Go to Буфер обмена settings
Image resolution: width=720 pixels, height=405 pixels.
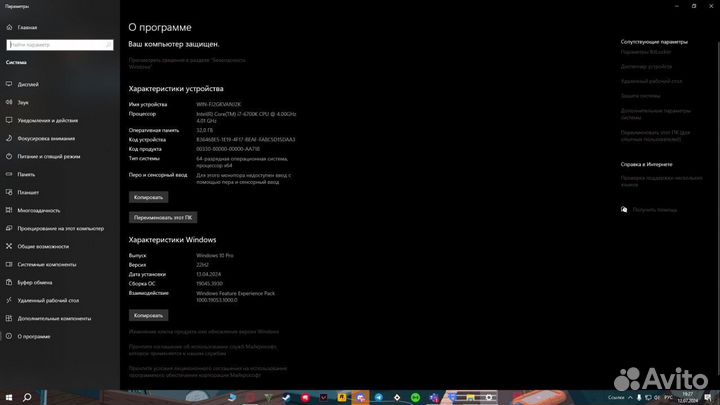click(x=34, y=282)
